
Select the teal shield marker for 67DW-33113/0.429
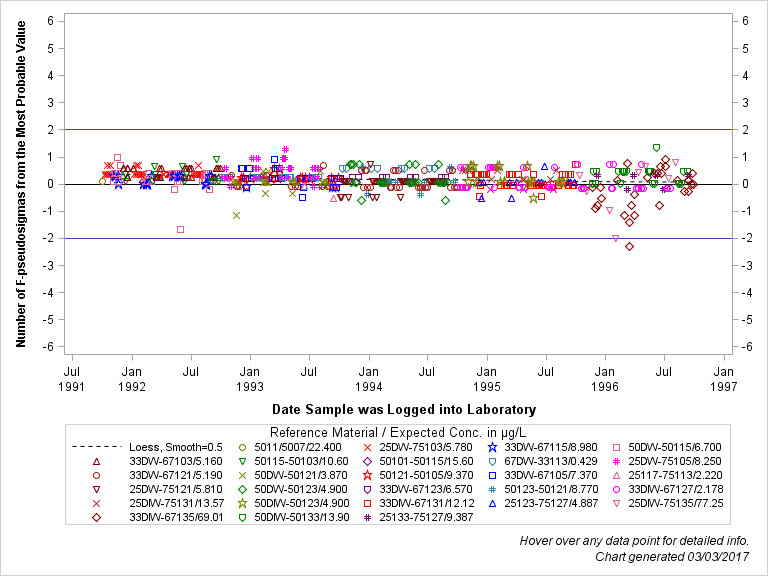pyautogui.click(x=493, y=461)
